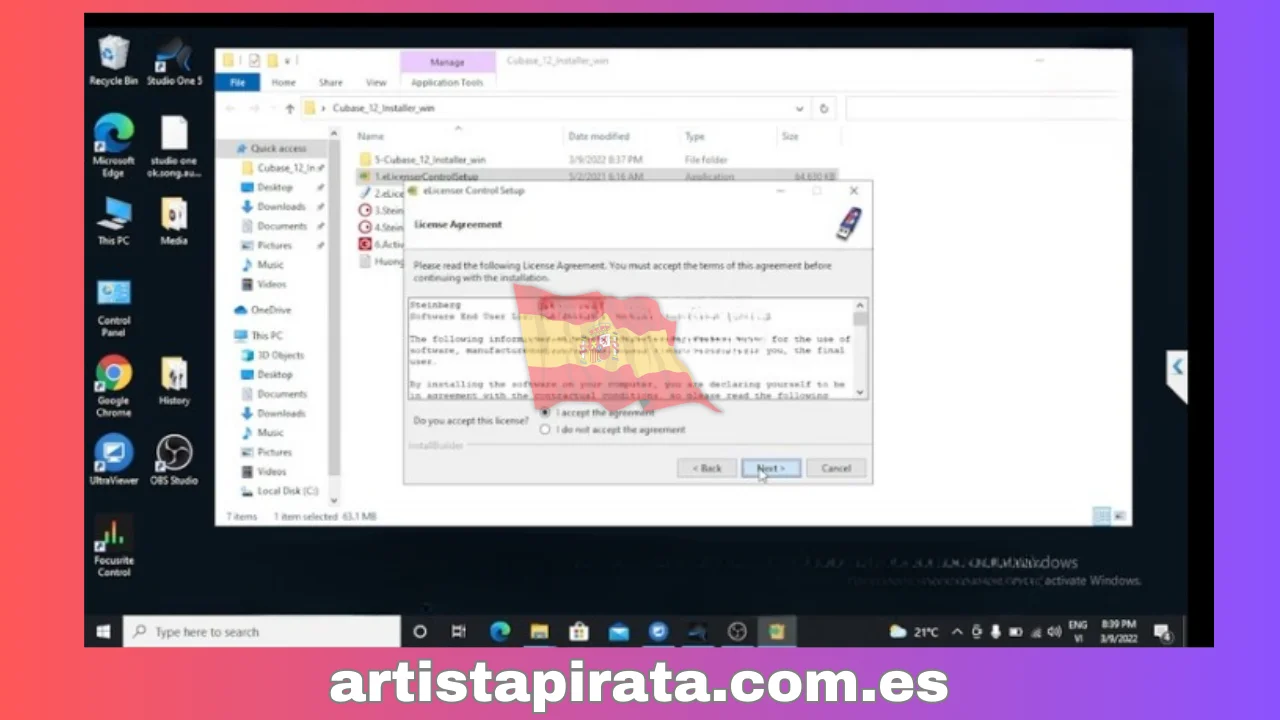Click the Back button in setup
Screen dimensions: 1280x720
click(x=707, y=468)
